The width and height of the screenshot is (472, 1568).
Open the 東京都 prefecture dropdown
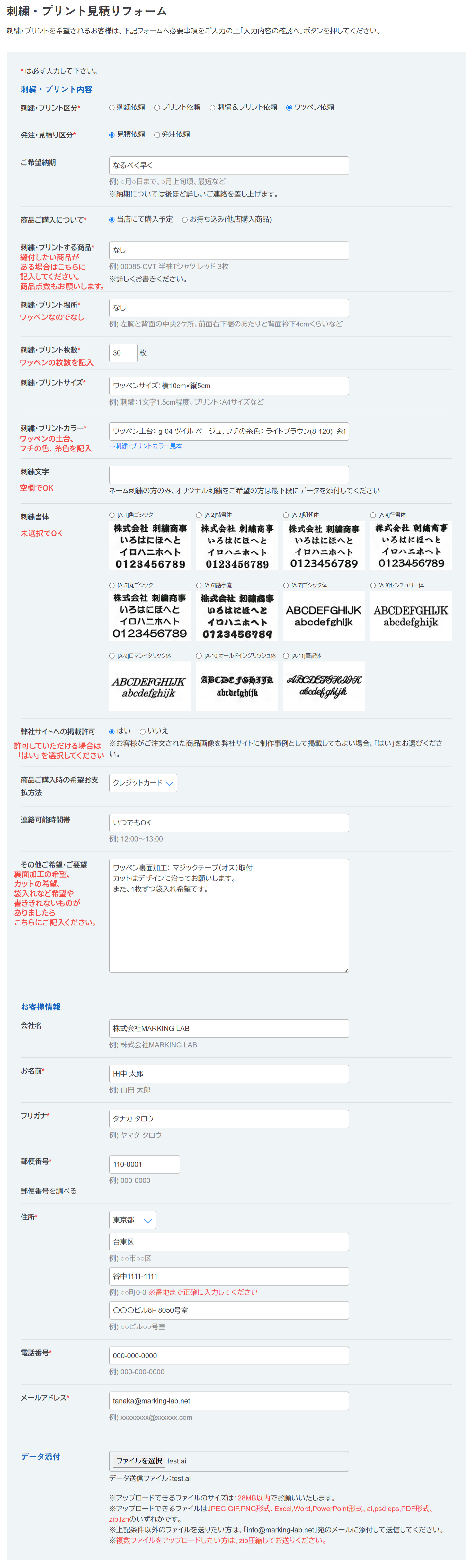pyautogui.click(x=132, y=1220)
